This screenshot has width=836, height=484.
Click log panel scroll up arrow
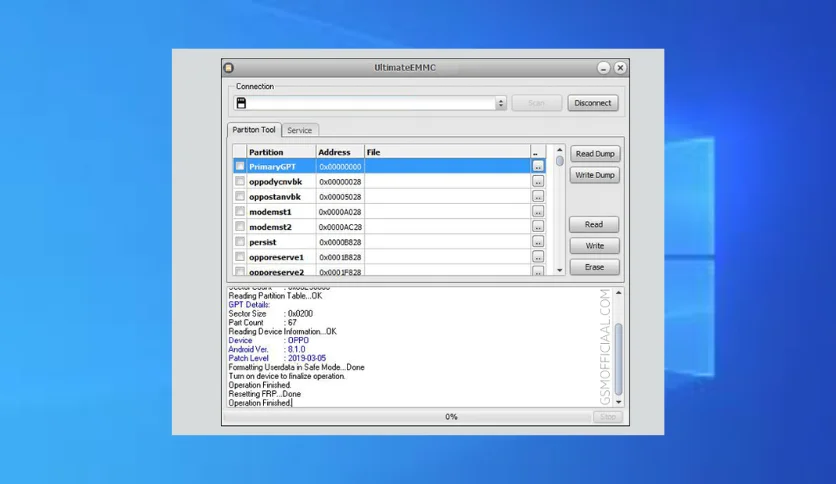click(618, 293)
